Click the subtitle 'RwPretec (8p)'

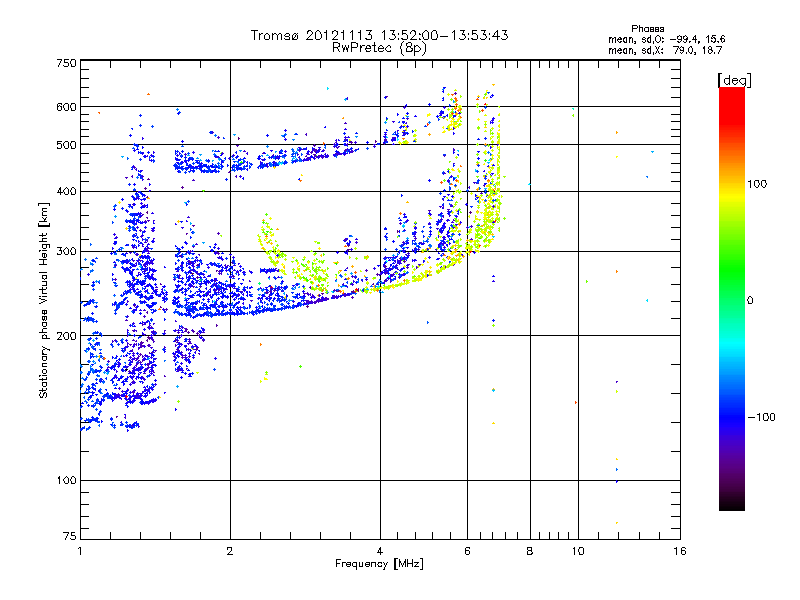click(x=379, y=48)
